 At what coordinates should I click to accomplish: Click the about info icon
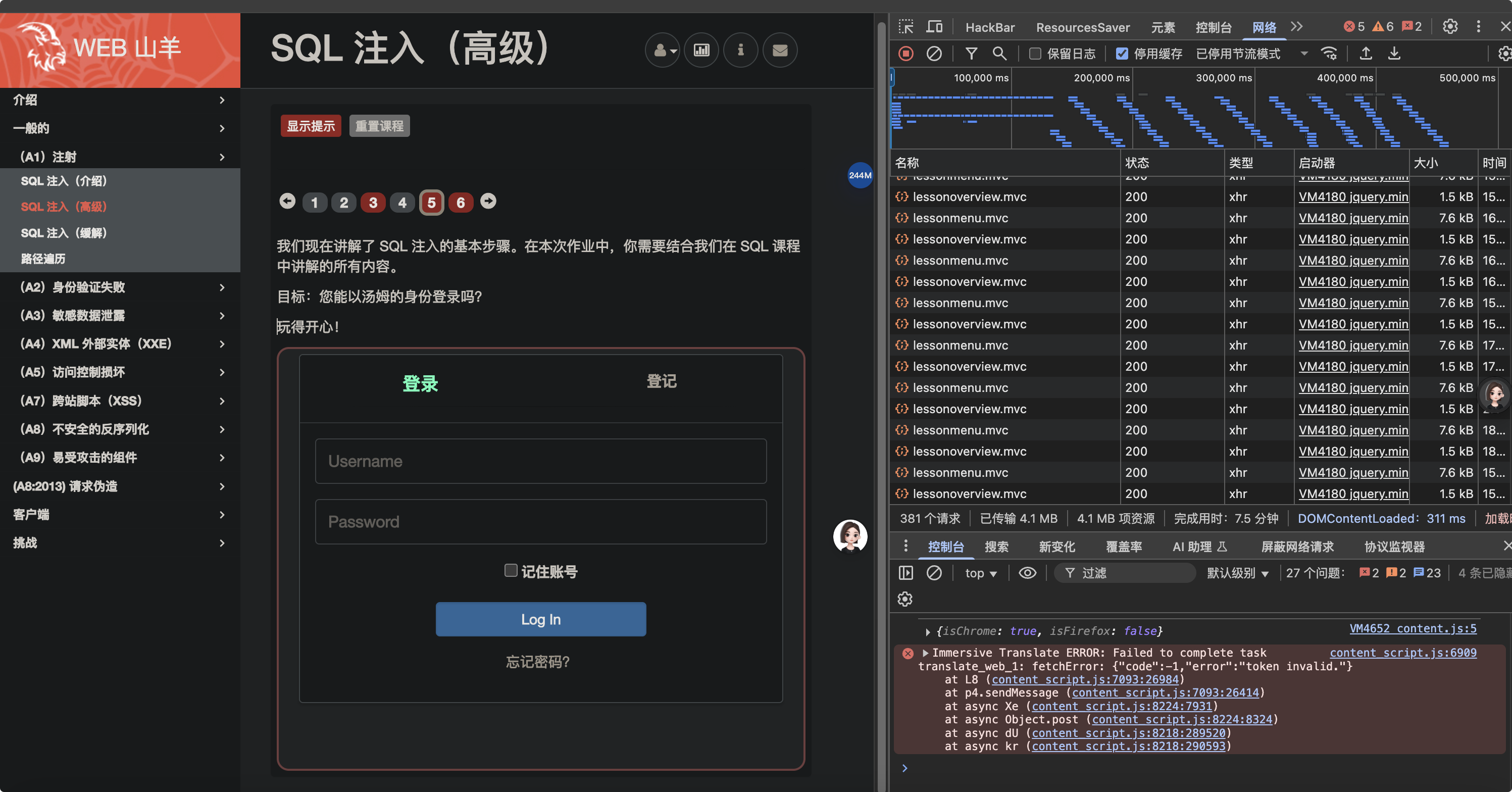(x=741, y=51)
